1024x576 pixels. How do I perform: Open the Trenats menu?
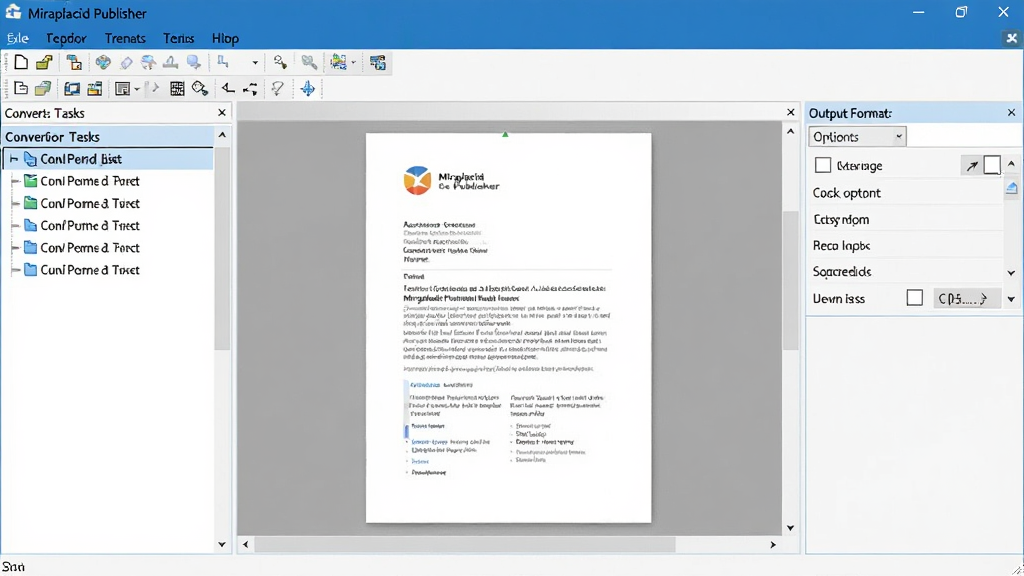click(125, 39)
